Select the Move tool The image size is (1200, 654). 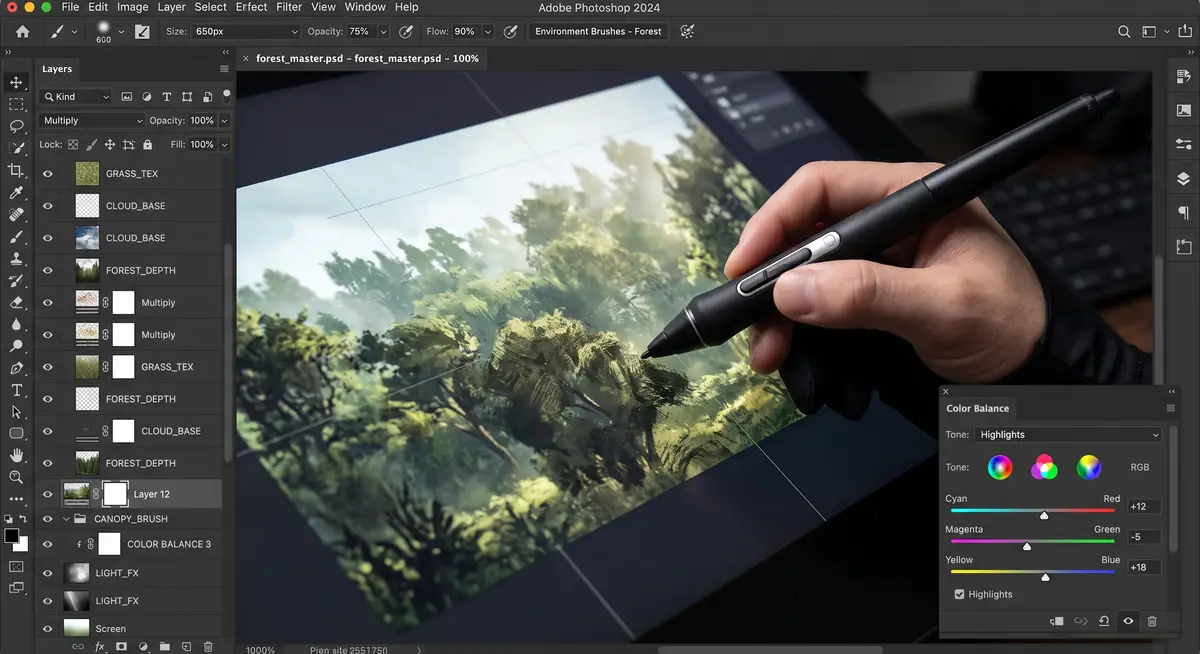(x=16, y=82)
